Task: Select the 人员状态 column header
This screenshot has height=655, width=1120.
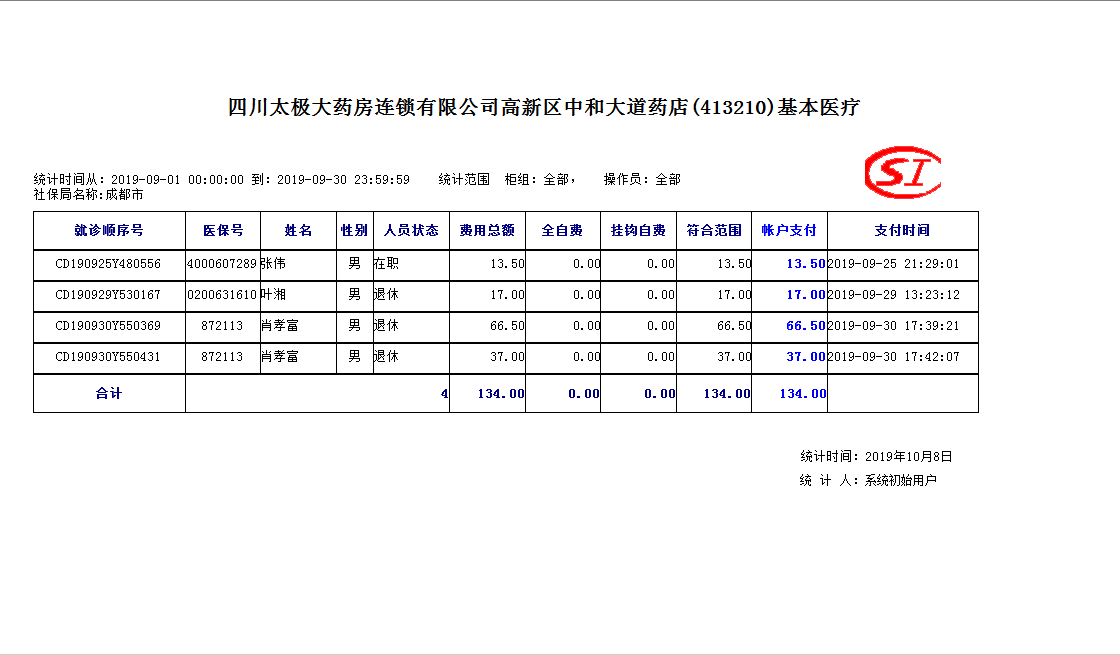Action: pos(411,231)
